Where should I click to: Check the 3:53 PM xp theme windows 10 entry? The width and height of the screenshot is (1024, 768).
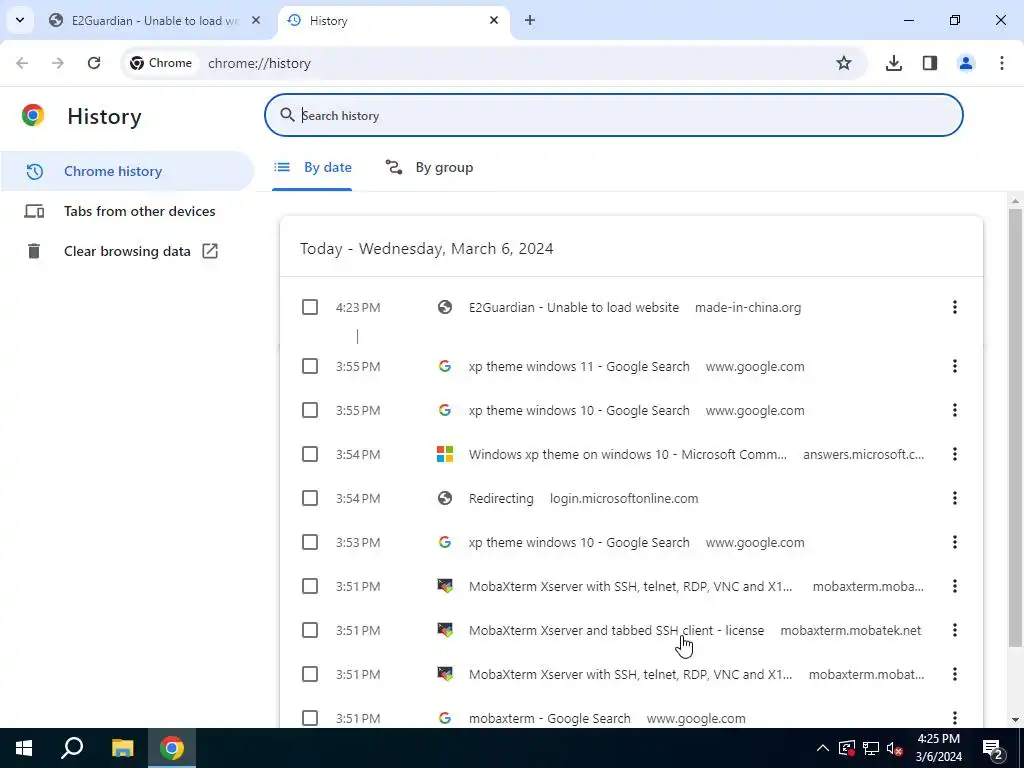[x=310, y=542]
